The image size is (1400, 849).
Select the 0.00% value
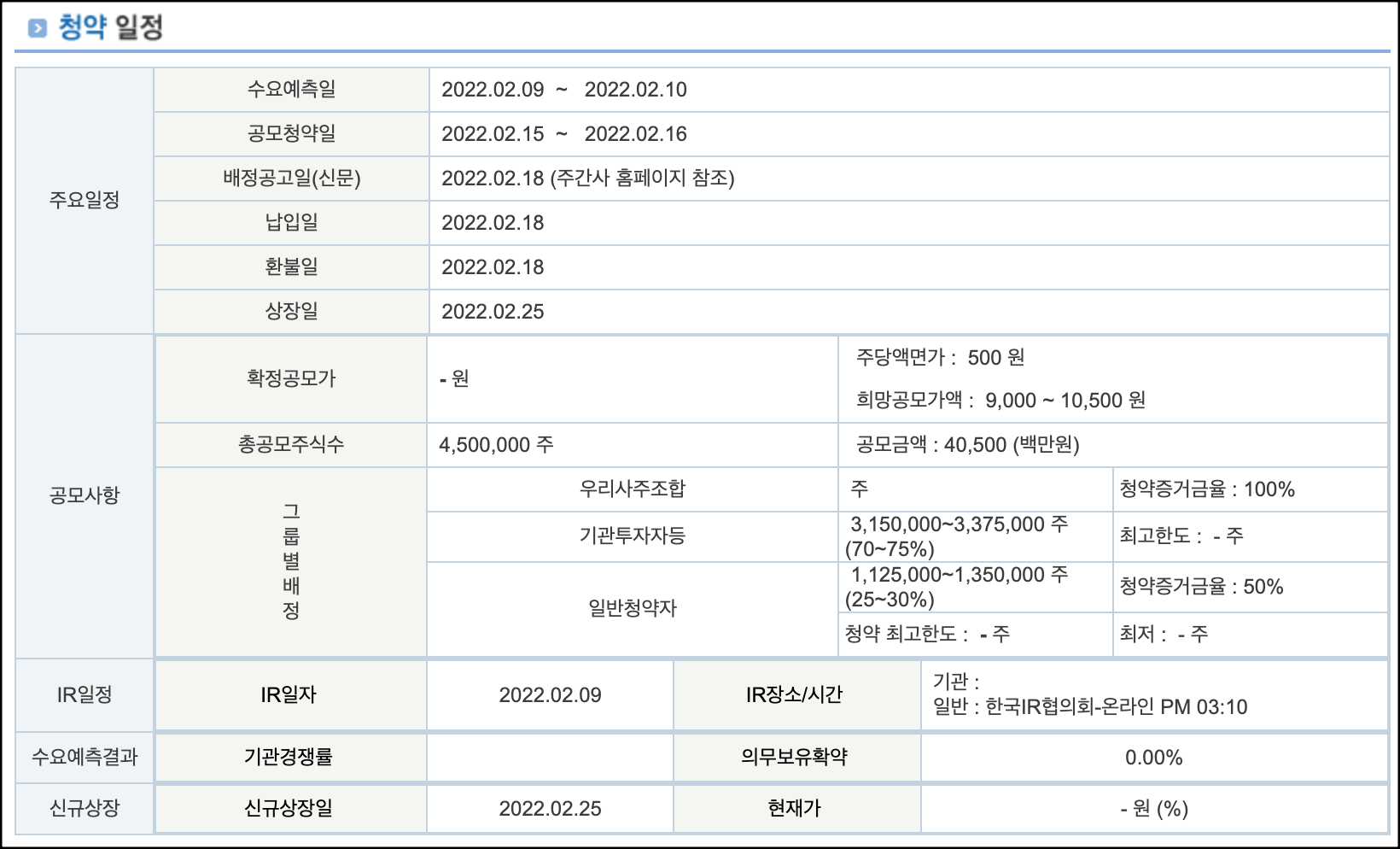point(1154,758)
